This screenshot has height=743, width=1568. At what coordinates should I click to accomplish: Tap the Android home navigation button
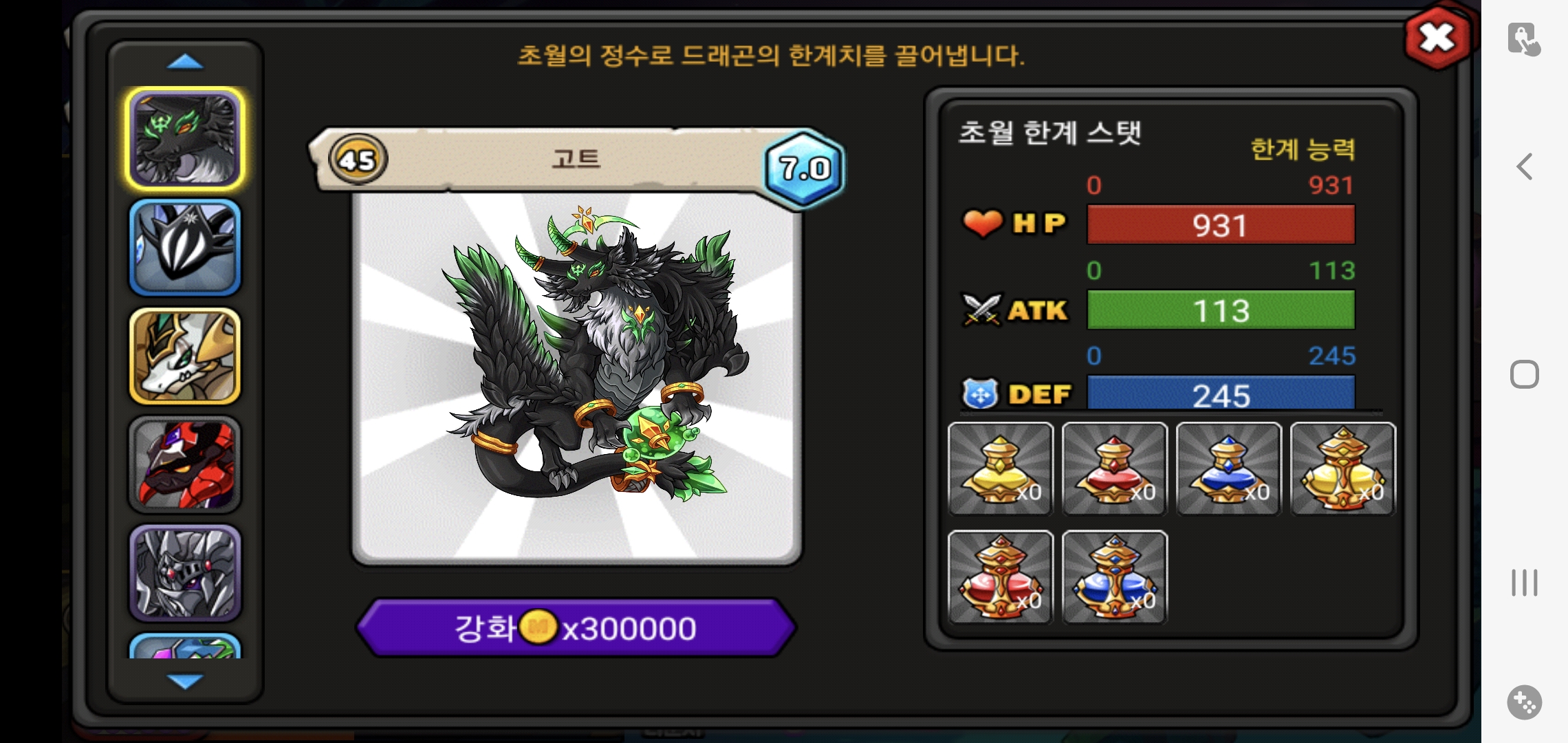pos(1525,374)
